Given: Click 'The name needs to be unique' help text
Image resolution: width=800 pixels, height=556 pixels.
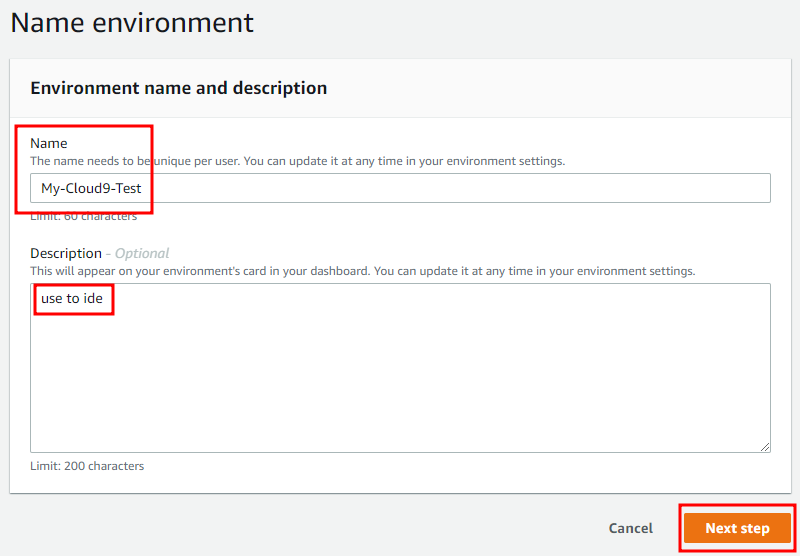Looking at the screenshot, I should [x=297, y=161].
